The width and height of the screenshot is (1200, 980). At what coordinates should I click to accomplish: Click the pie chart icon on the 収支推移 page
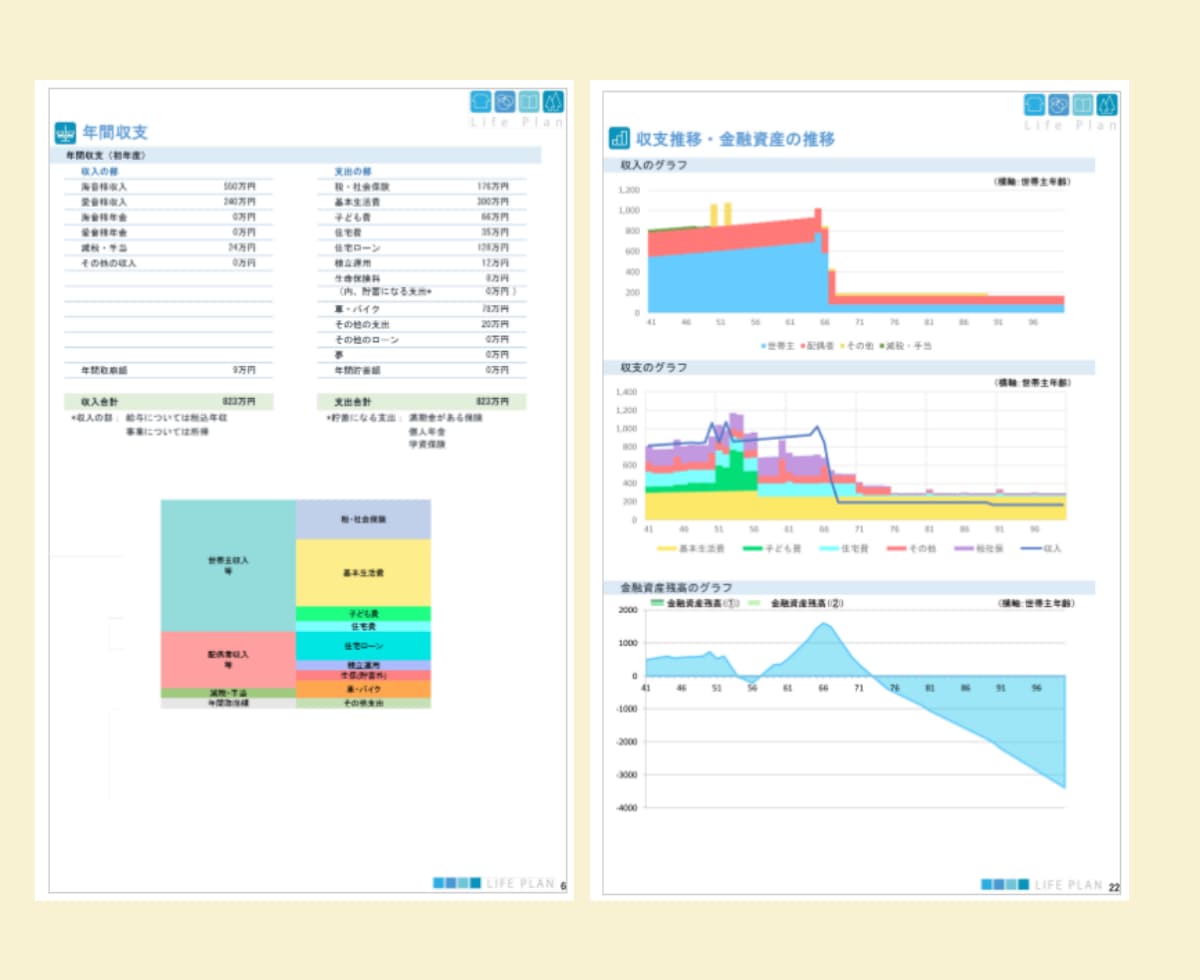click(1058, 105)
